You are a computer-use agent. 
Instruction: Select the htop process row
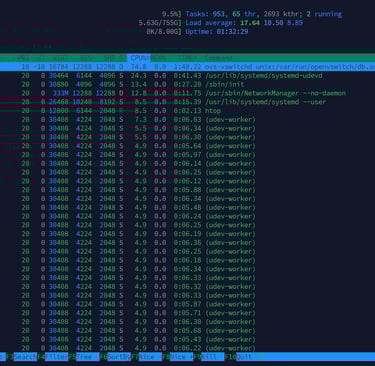[x=187, y=111]
